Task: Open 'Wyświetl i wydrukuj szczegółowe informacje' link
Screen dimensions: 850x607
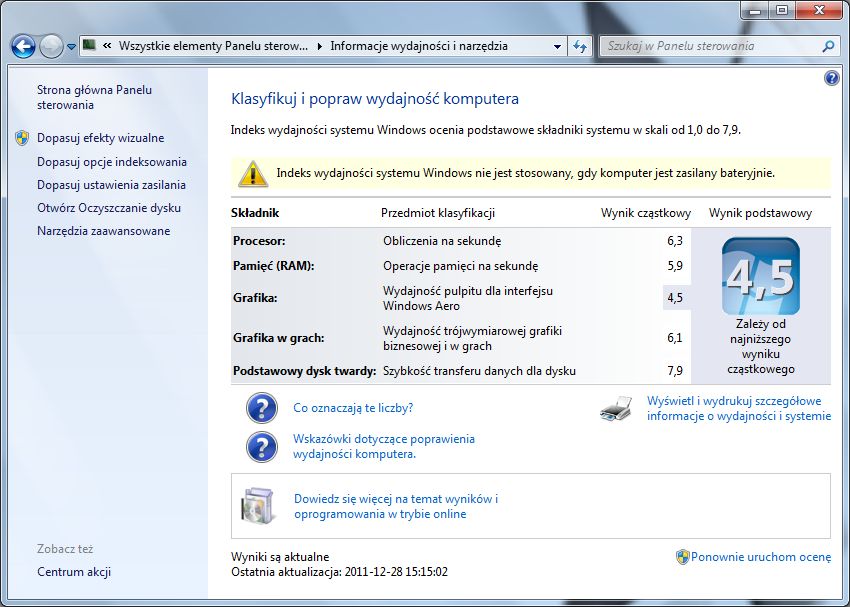Action: pos(739,409)
